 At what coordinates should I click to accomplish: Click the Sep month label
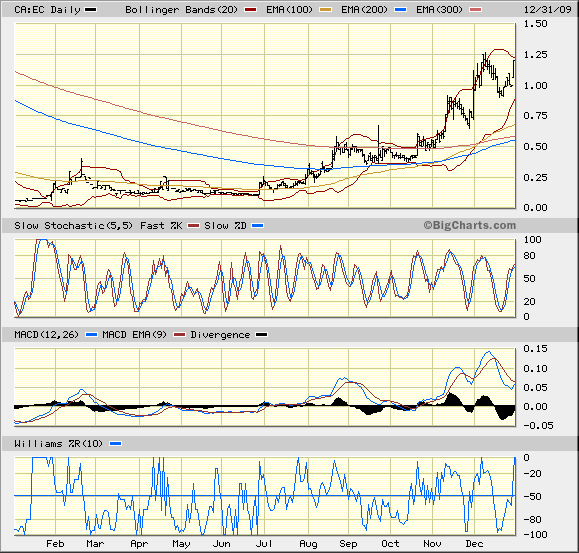(x=348, y=544)
